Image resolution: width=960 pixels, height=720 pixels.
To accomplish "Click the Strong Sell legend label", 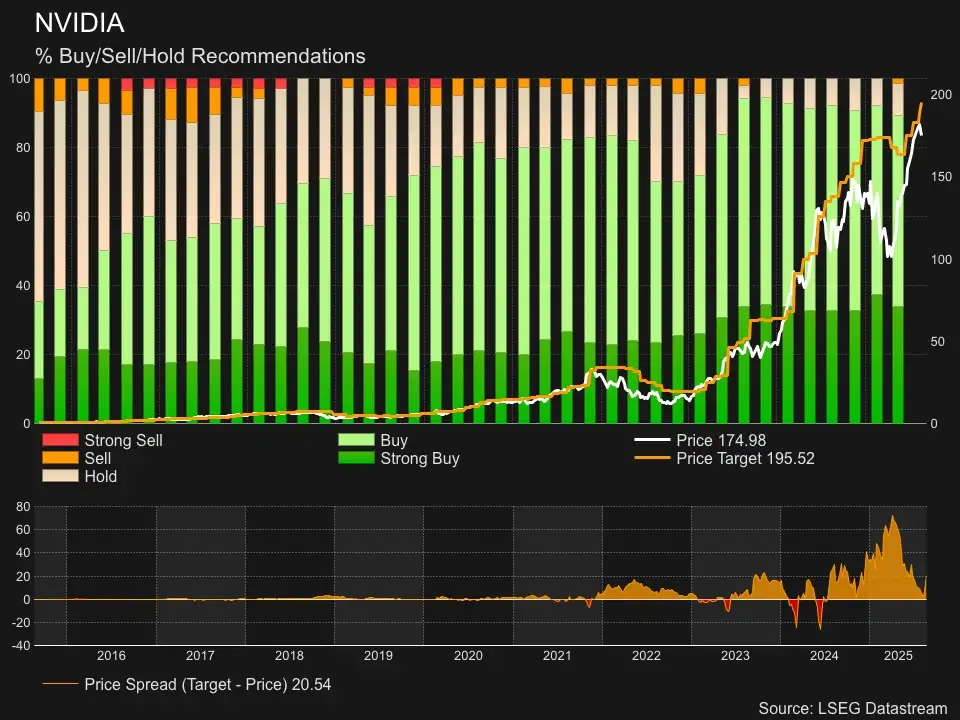I will coord(124,440).
